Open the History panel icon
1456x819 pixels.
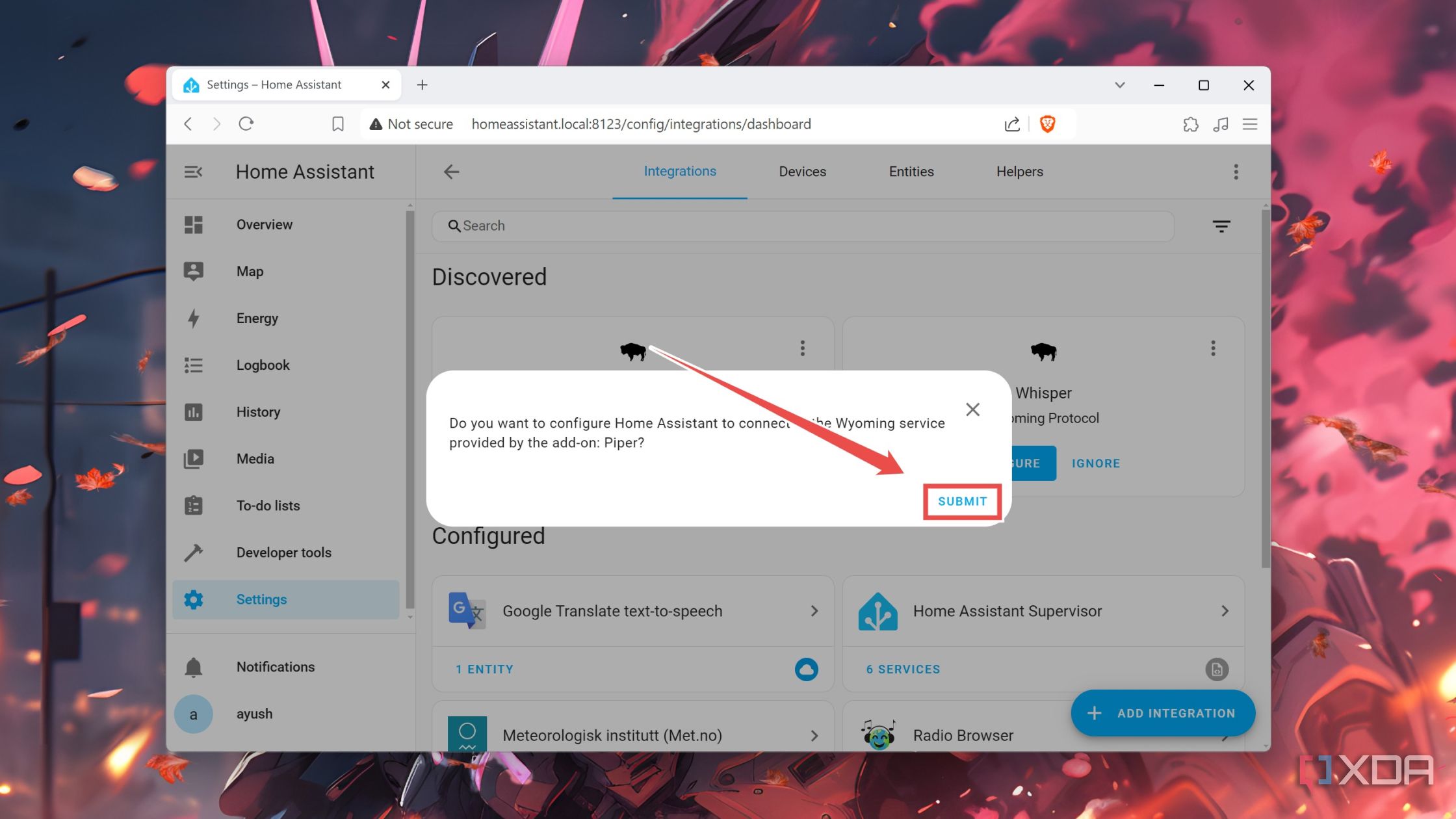[193, 411]
